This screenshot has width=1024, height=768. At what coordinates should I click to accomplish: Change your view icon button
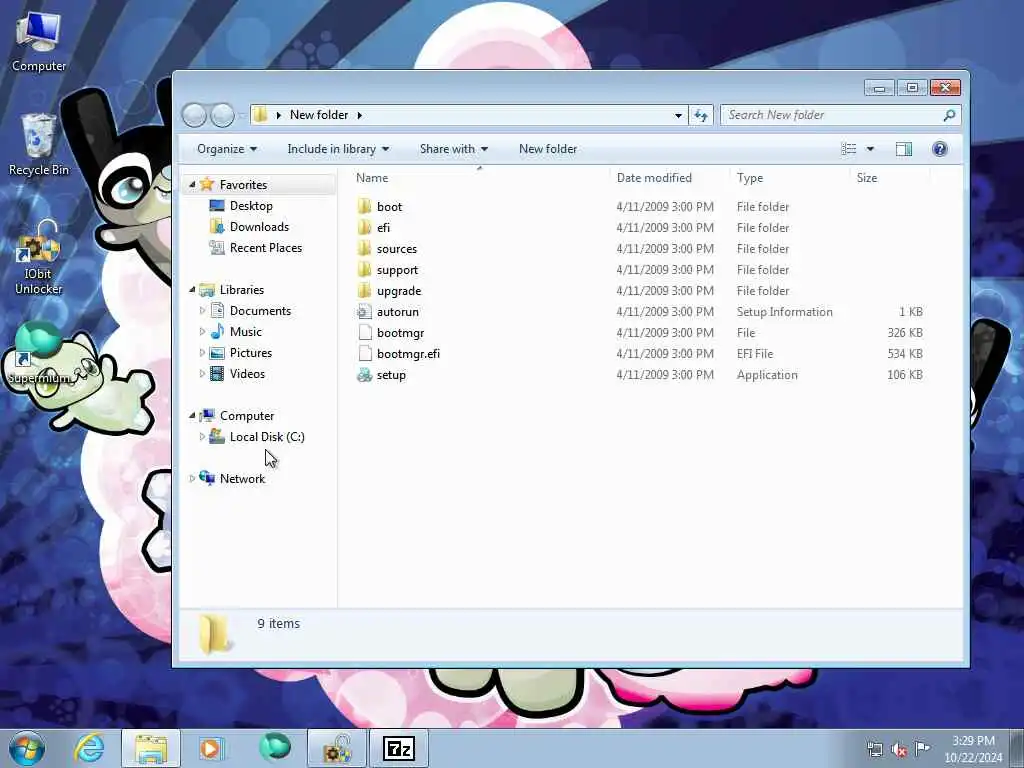click(848, 149)
